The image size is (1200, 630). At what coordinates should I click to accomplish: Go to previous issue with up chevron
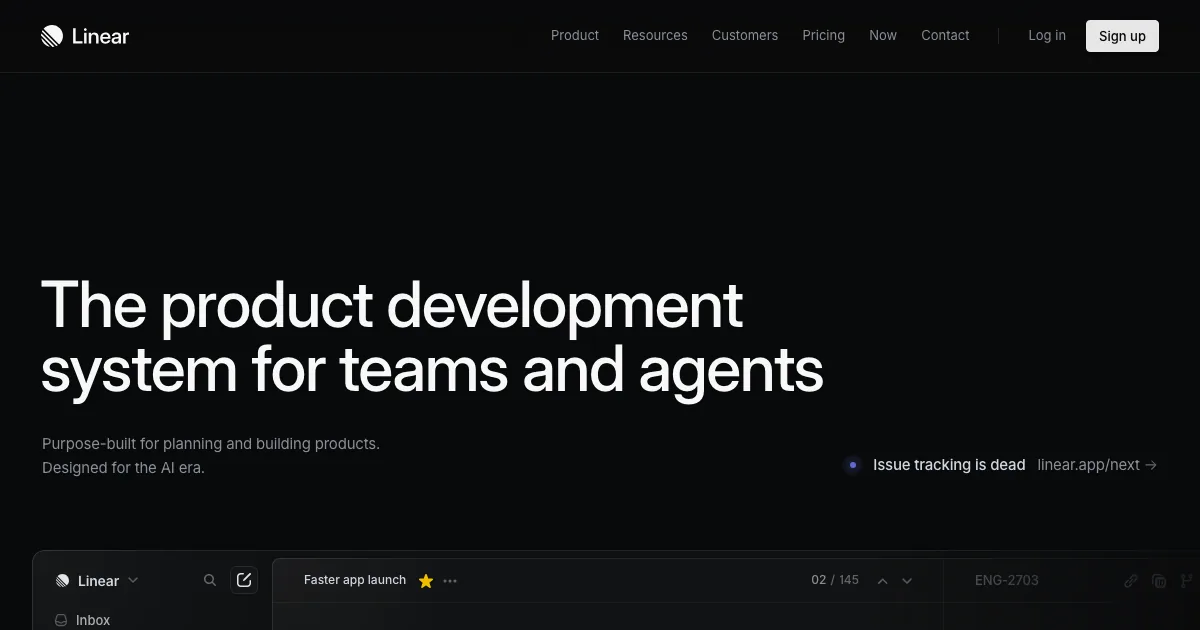point(882,581)
